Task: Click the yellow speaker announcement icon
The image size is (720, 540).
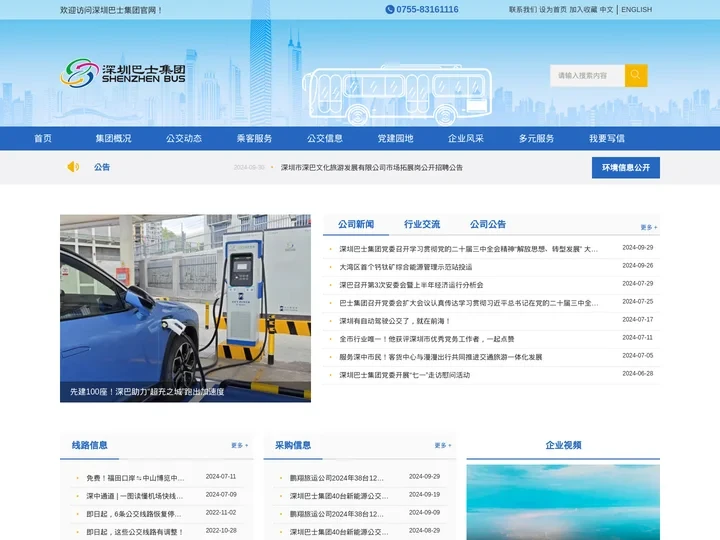Action: pyautogui.click(x=73, y=167)
